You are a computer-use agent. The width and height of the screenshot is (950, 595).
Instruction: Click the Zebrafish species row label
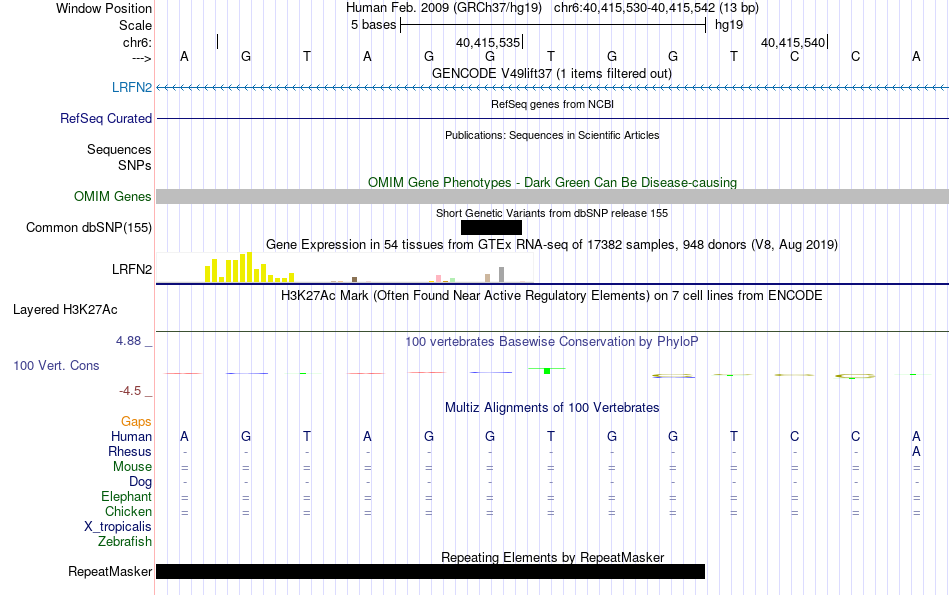[125, 542]
